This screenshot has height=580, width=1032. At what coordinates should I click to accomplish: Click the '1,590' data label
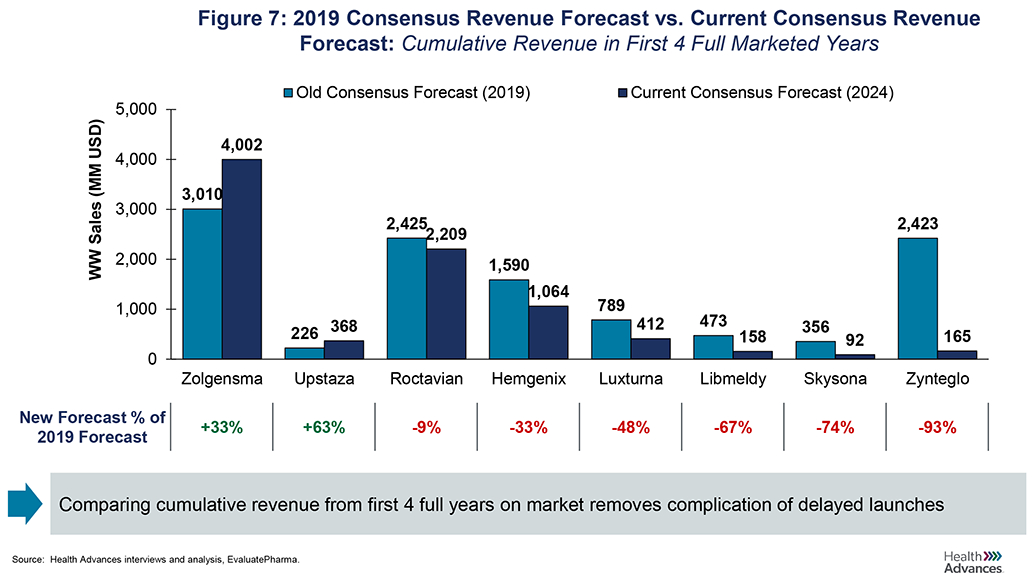509,265
